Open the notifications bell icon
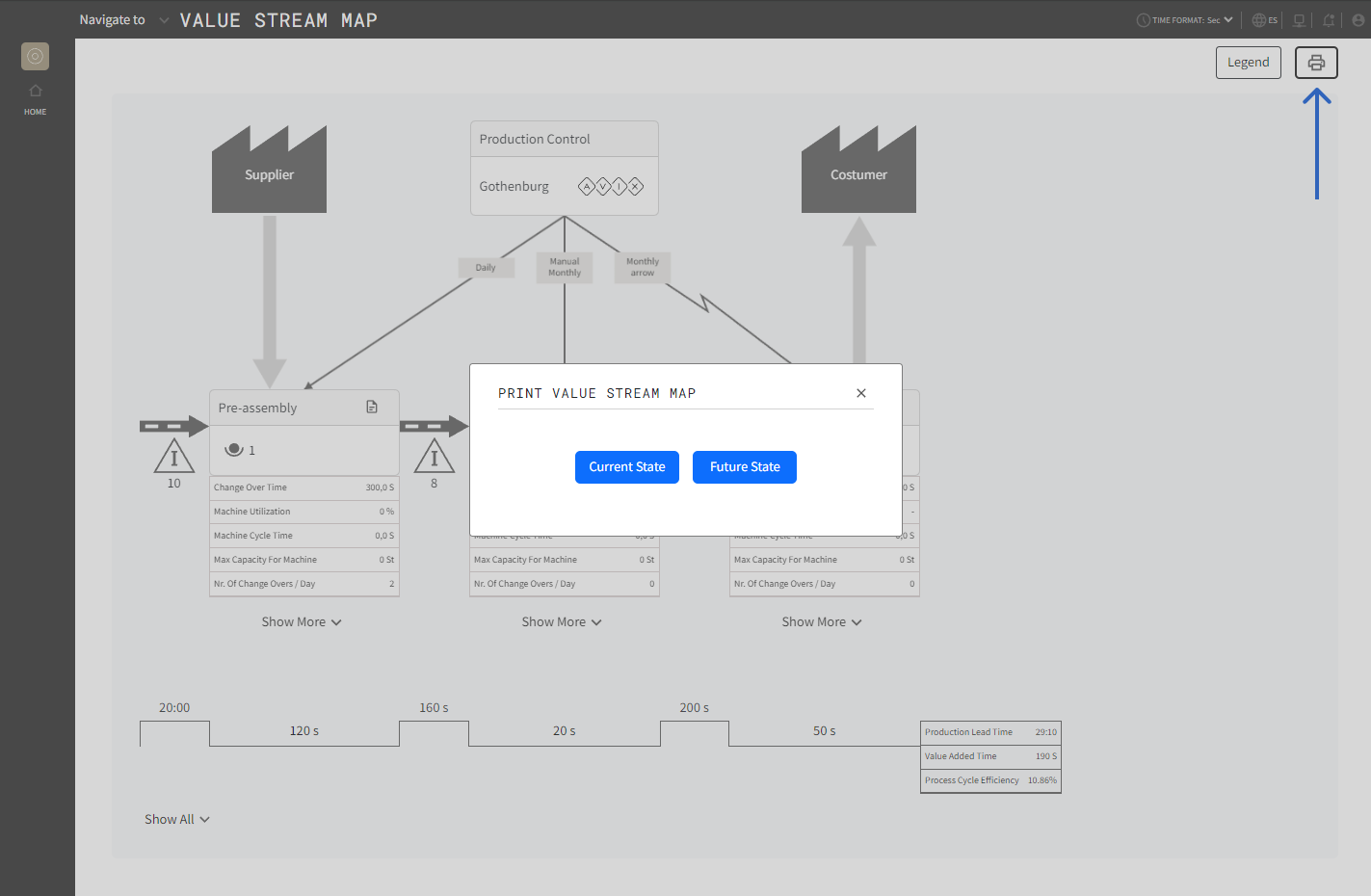Image resolution: width=1371 pixels, height=896 pixels. (x=1329, y=20)
